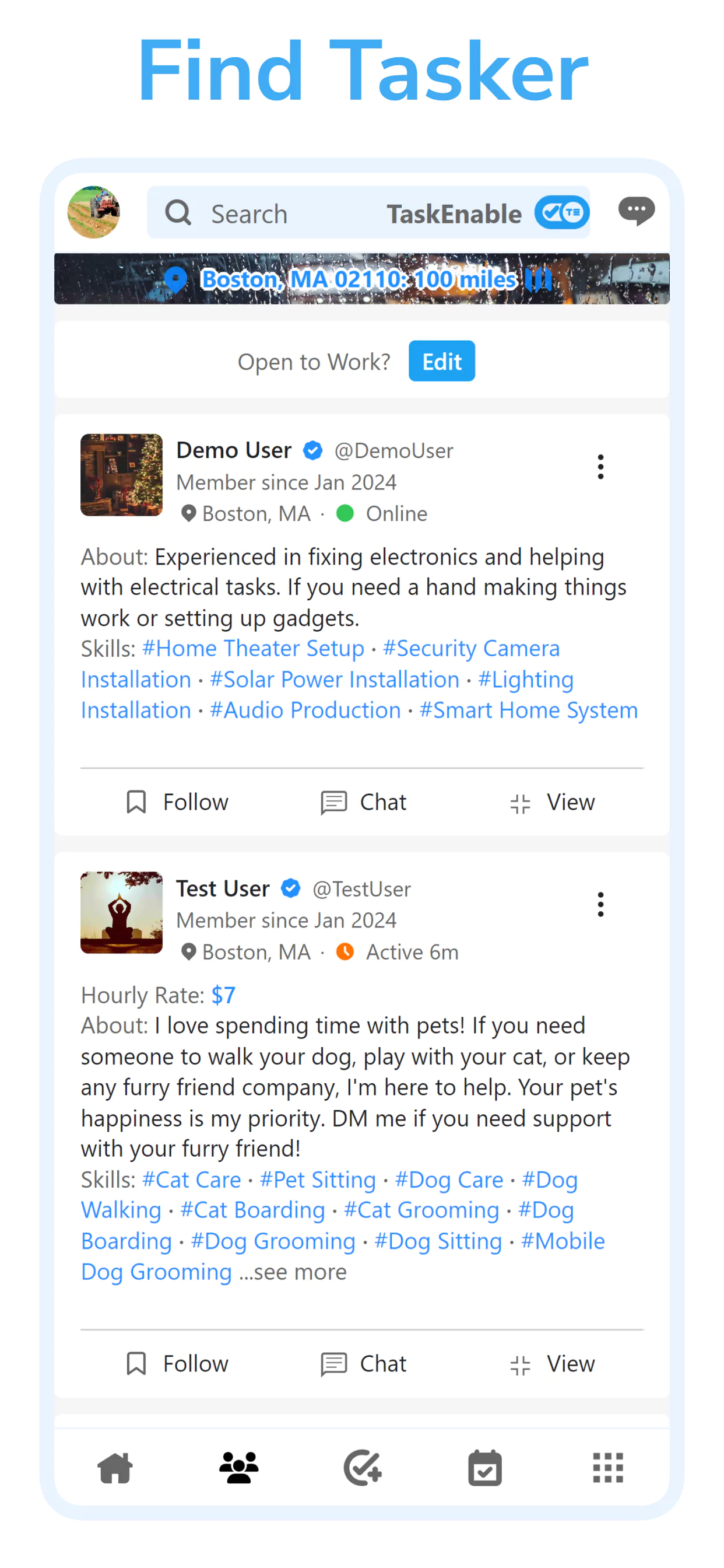Start a chat with Test User
The height and width of the screenshot is (1568, 724).
pyautogui.click(x=363, y=1363)
